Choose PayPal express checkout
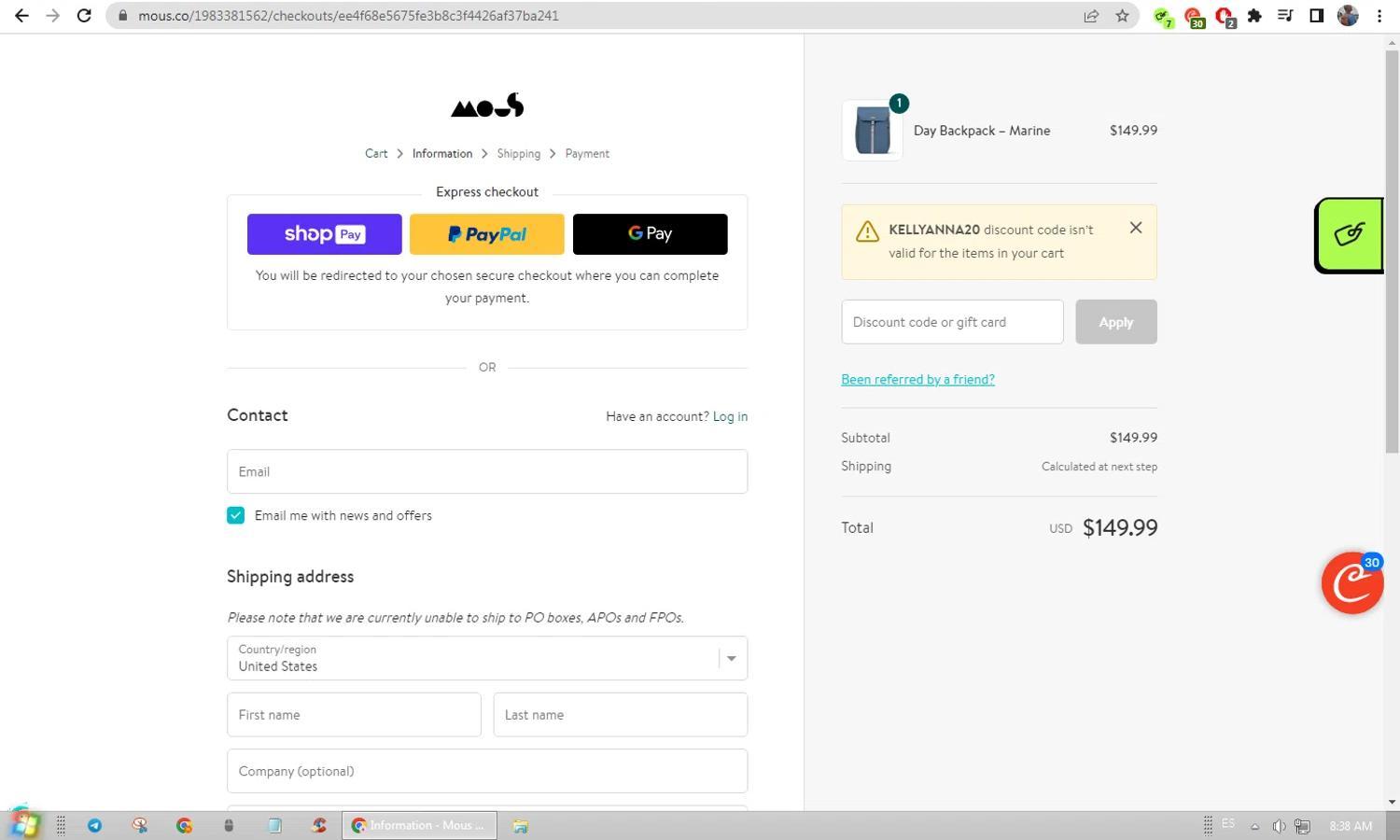The width and height of the screenshot is (1400, 840). coord(486,233)
